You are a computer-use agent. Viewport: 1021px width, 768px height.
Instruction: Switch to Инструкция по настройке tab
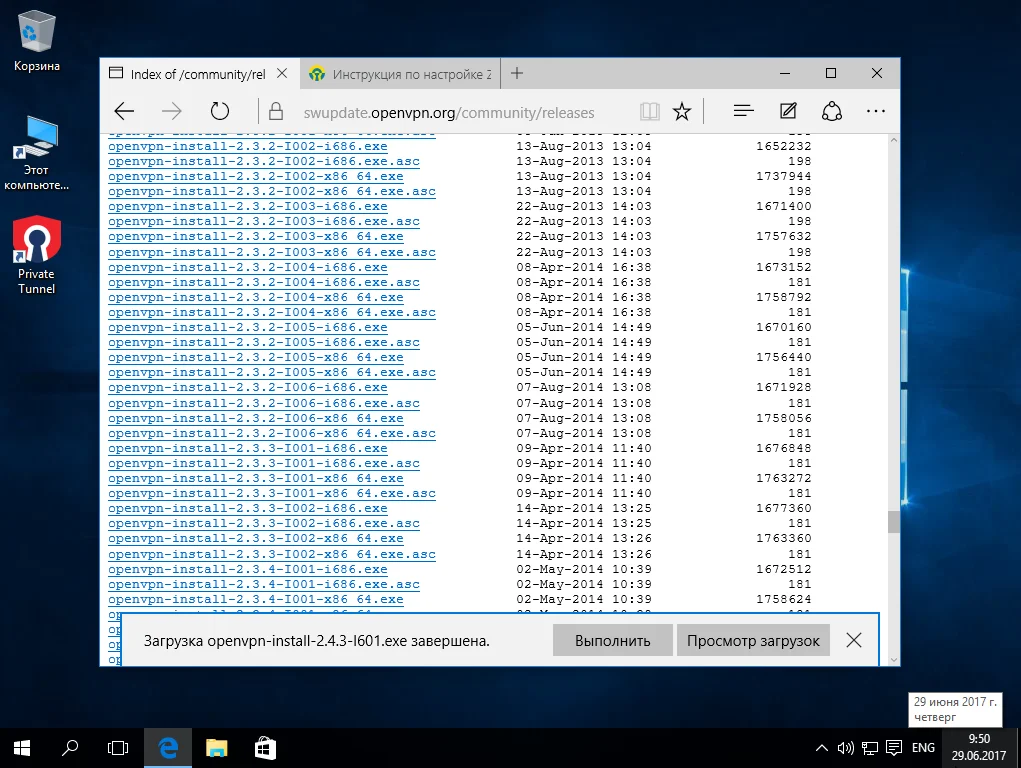[x=400, y=74]
